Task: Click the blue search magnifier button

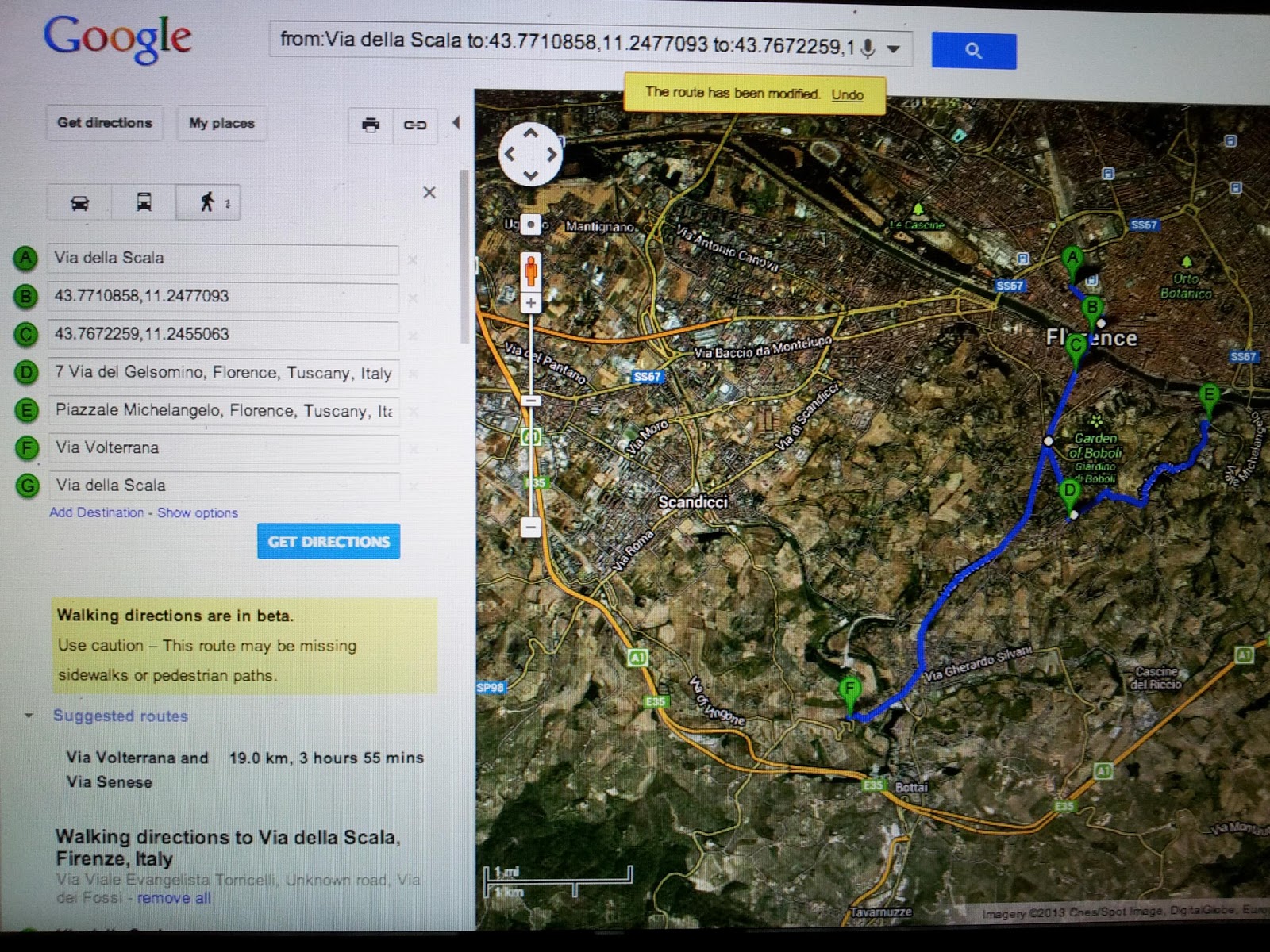Action: pyautogui.click(x=973, y=51)
